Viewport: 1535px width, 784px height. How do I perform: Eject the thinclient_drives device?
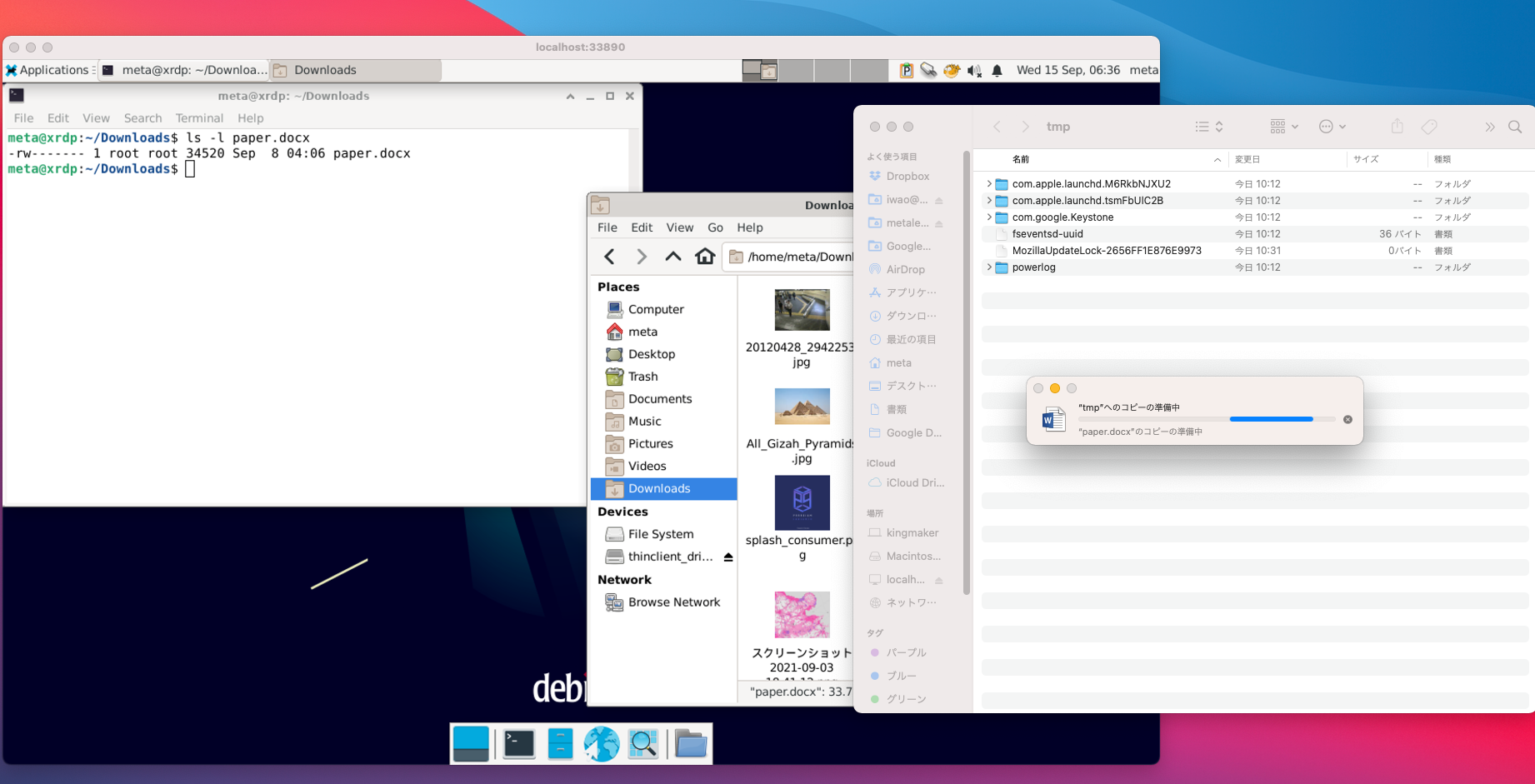pyautogui.click(x=728, y=556)
